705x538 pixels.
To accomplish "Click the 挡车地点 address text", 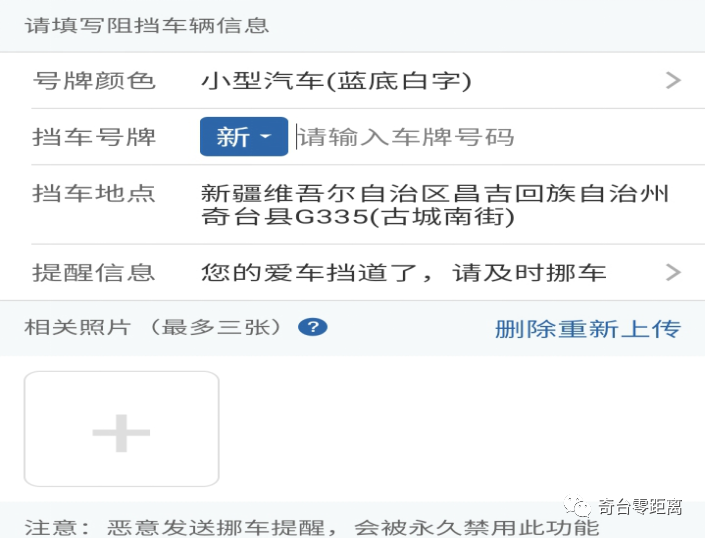I will [x=435, y=204].
